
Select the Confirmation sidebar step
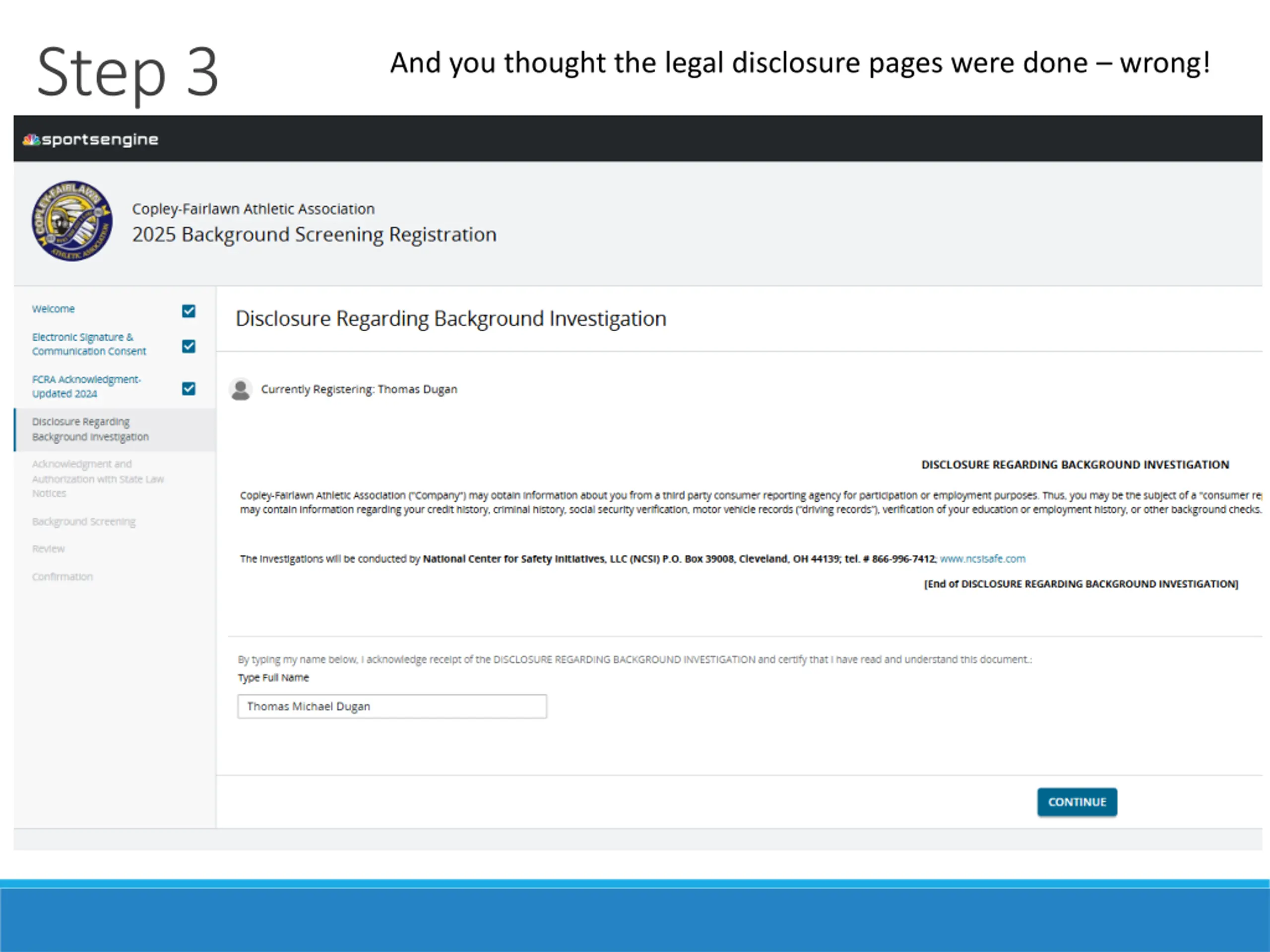62,577
